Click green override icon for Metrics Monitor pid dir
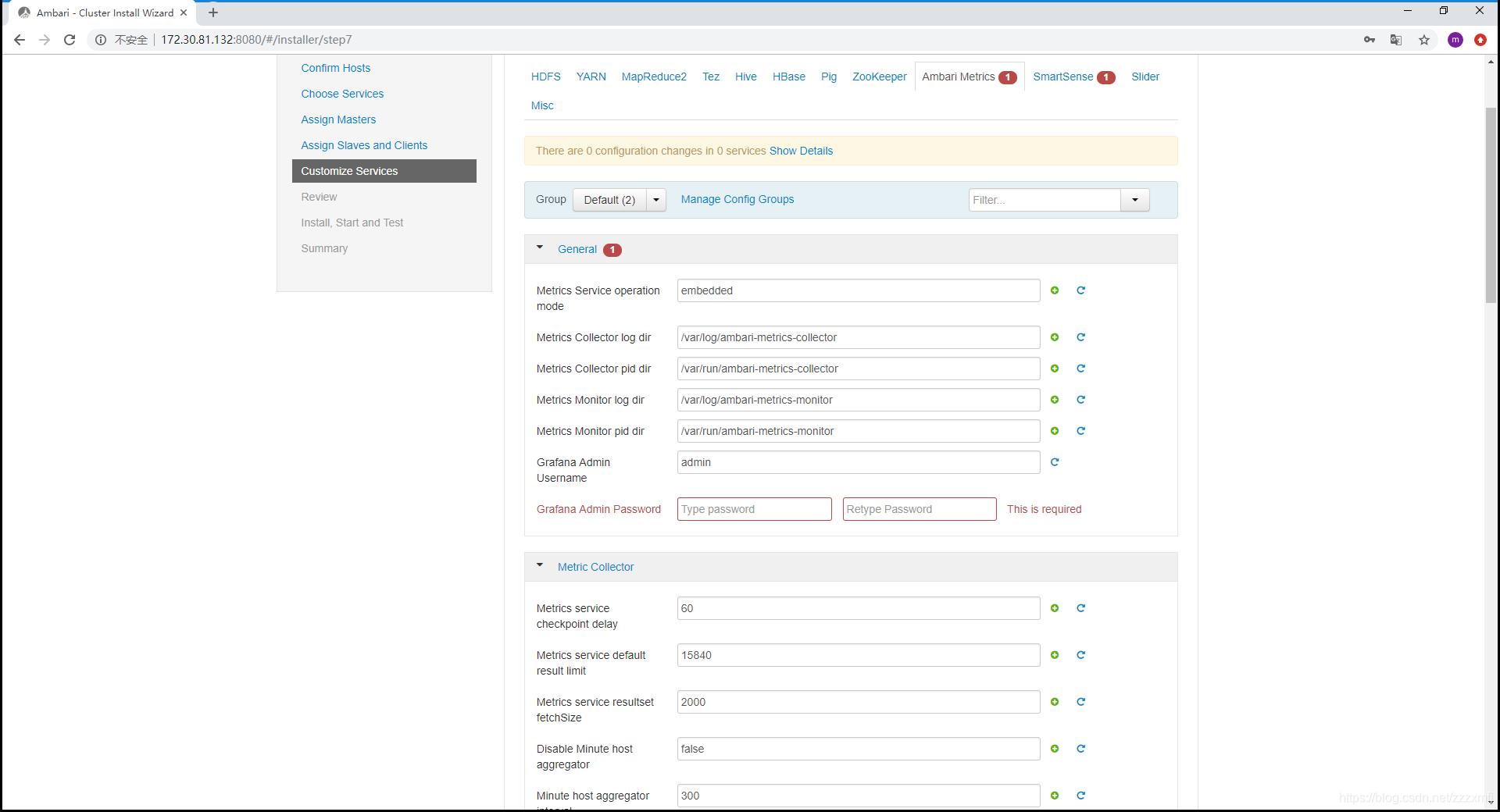 point(1055,431)
